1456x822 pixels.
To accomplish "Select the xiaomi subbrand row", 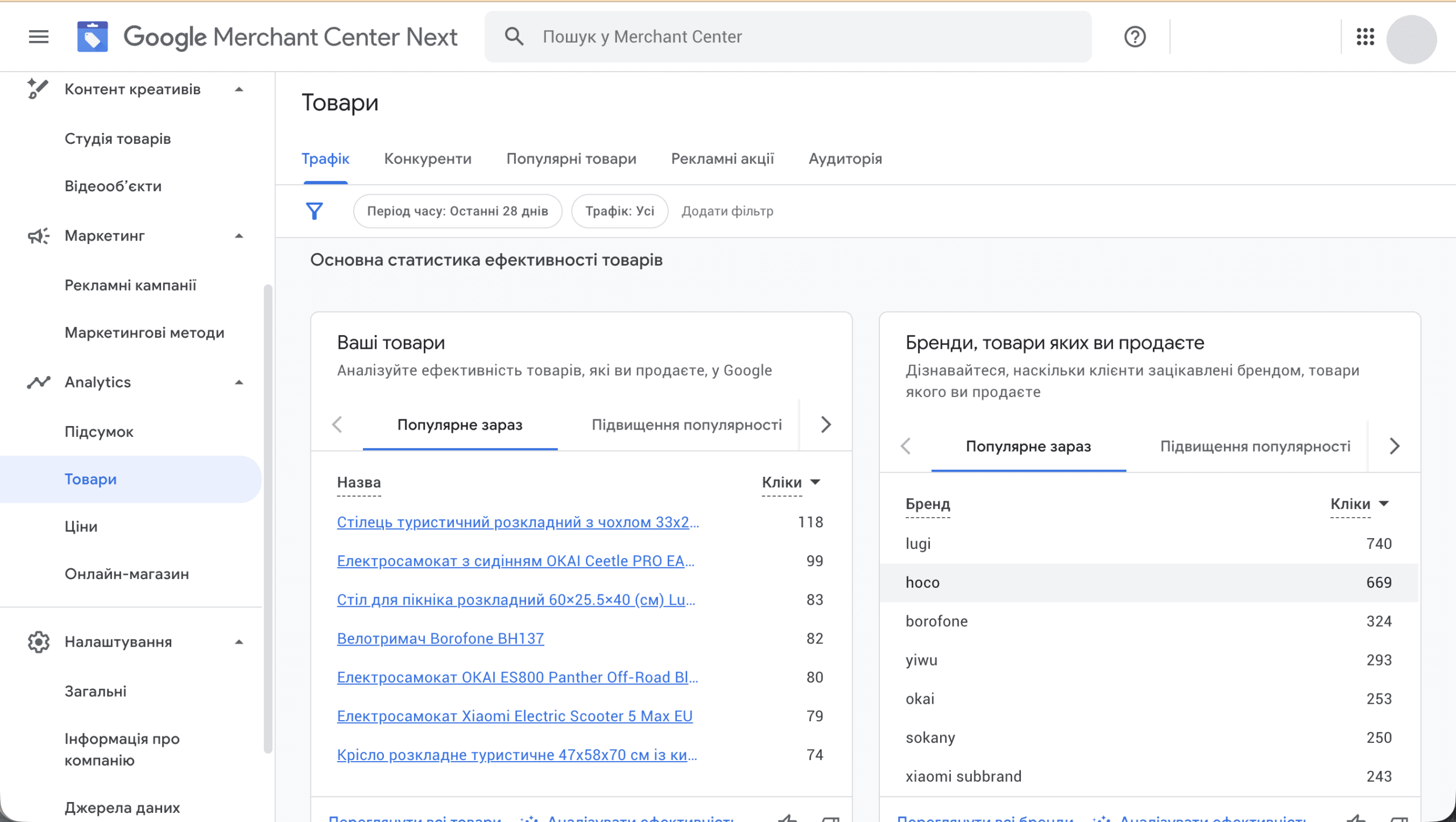I will click(x=1149, y=776).
